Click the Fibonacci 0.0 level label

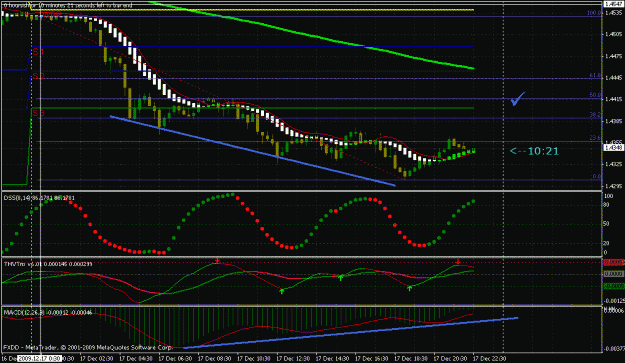coord(597,177)
